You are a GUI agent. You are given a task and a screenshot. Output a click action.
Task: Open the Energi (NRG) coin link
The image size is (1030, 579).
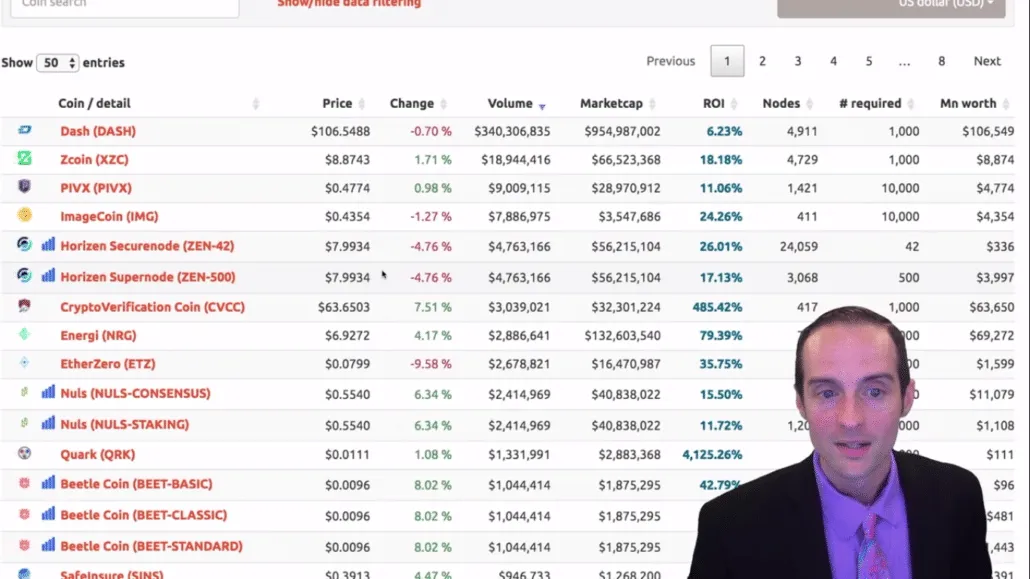click(x=99, y=335)
